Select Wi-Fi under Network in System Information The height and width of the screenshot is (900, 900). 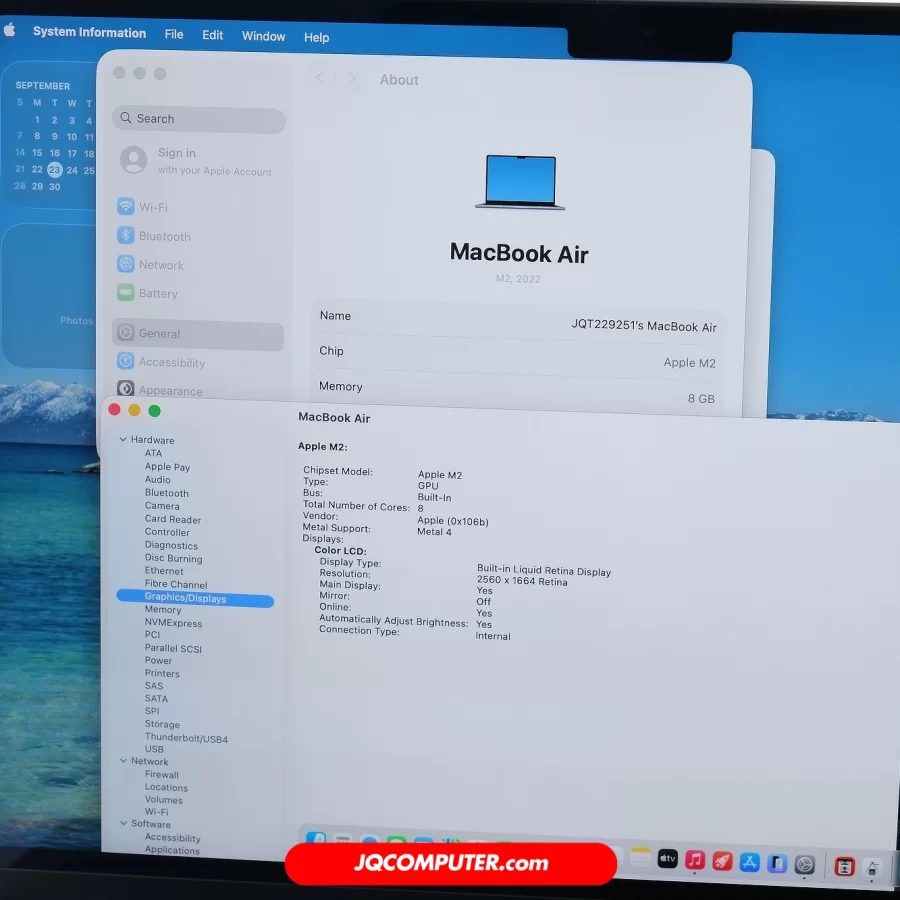tap(156, 812)
